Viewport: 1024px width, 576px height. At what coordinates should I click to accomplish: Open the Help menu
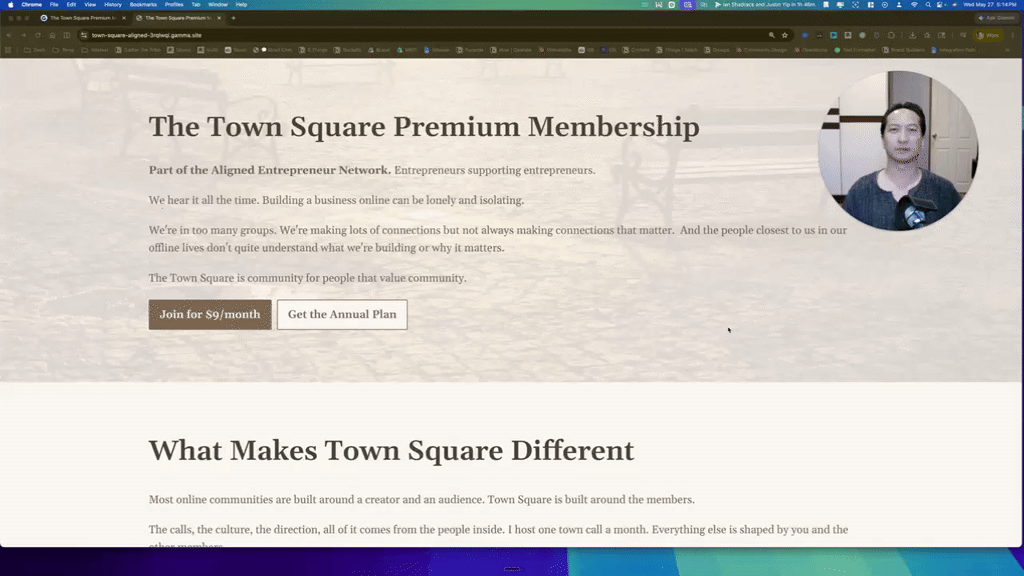pyautogui.click(x=241, y=5)
